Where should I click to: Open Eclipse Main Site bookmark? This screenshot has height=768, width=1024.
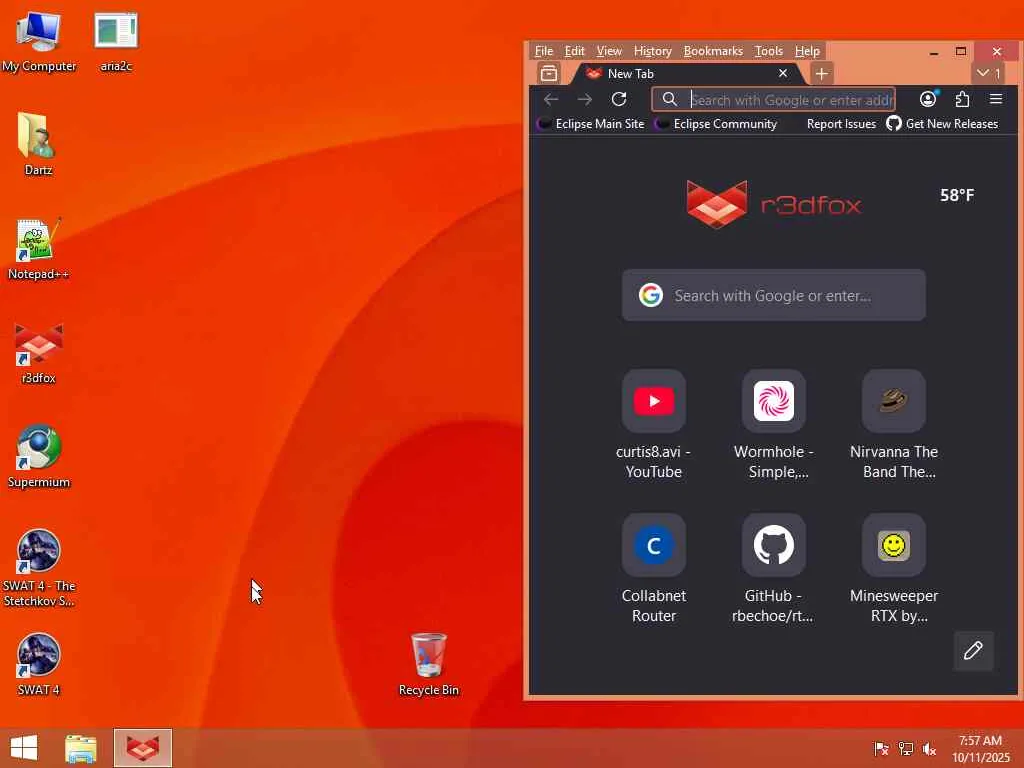pos(590,123)
